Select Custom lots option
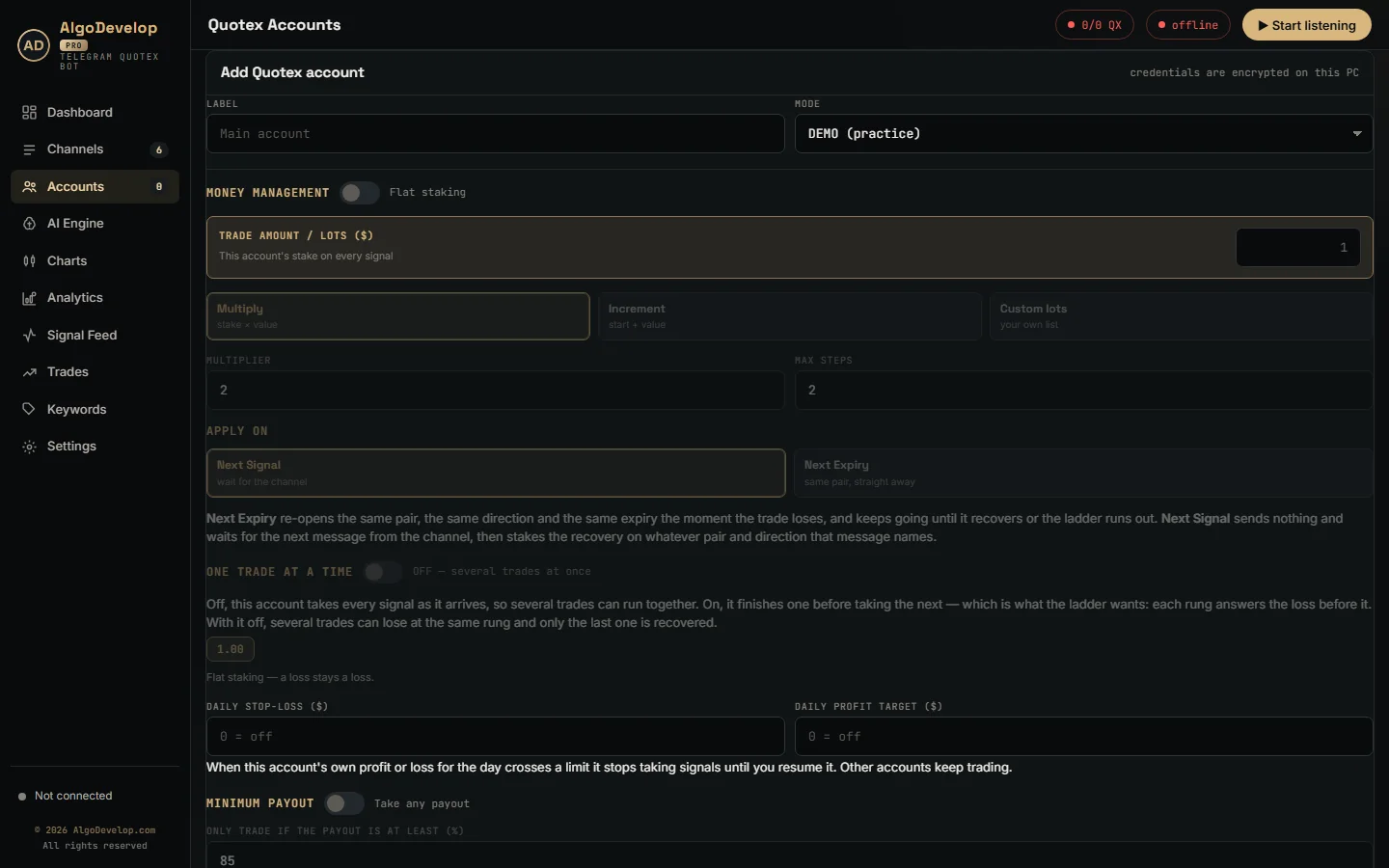 [x=1181, y=316]
